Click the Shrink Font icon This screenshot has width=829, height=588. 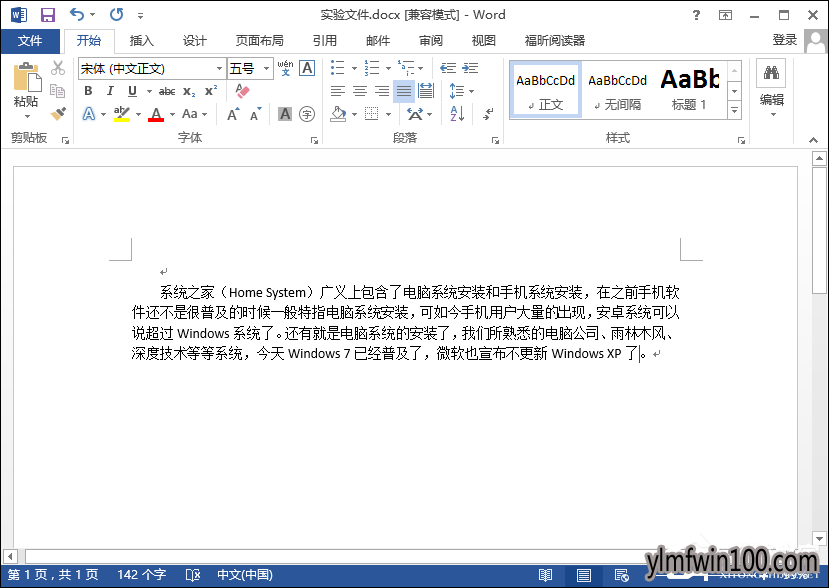tap(256, 114)
